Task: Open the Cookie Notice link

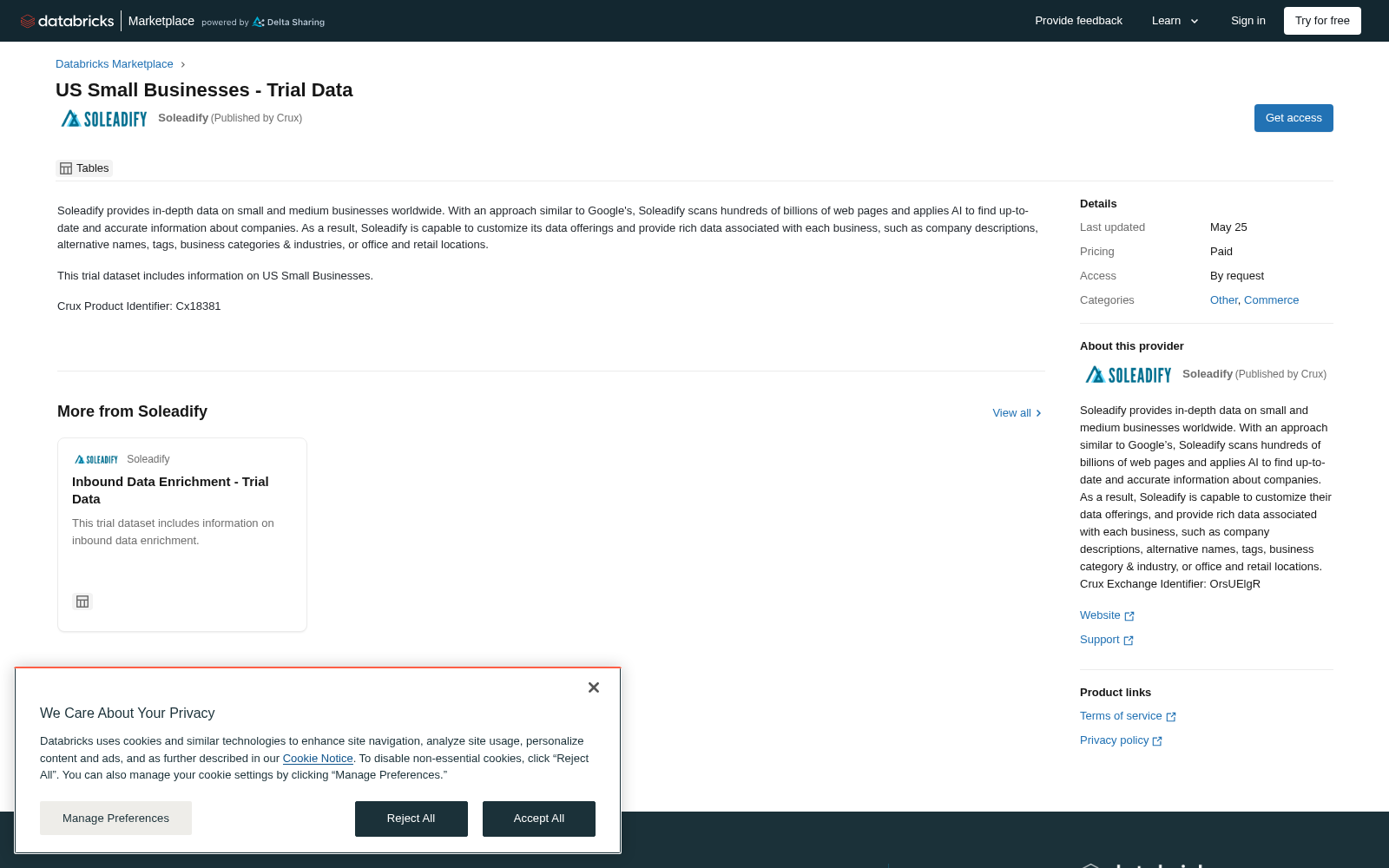Action: pos(318,759)
